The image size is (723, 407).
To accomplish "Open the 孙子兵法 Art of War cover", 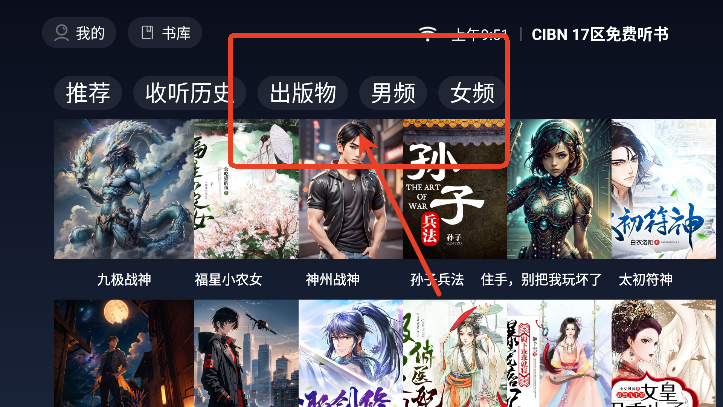I will tap(455, 189).
